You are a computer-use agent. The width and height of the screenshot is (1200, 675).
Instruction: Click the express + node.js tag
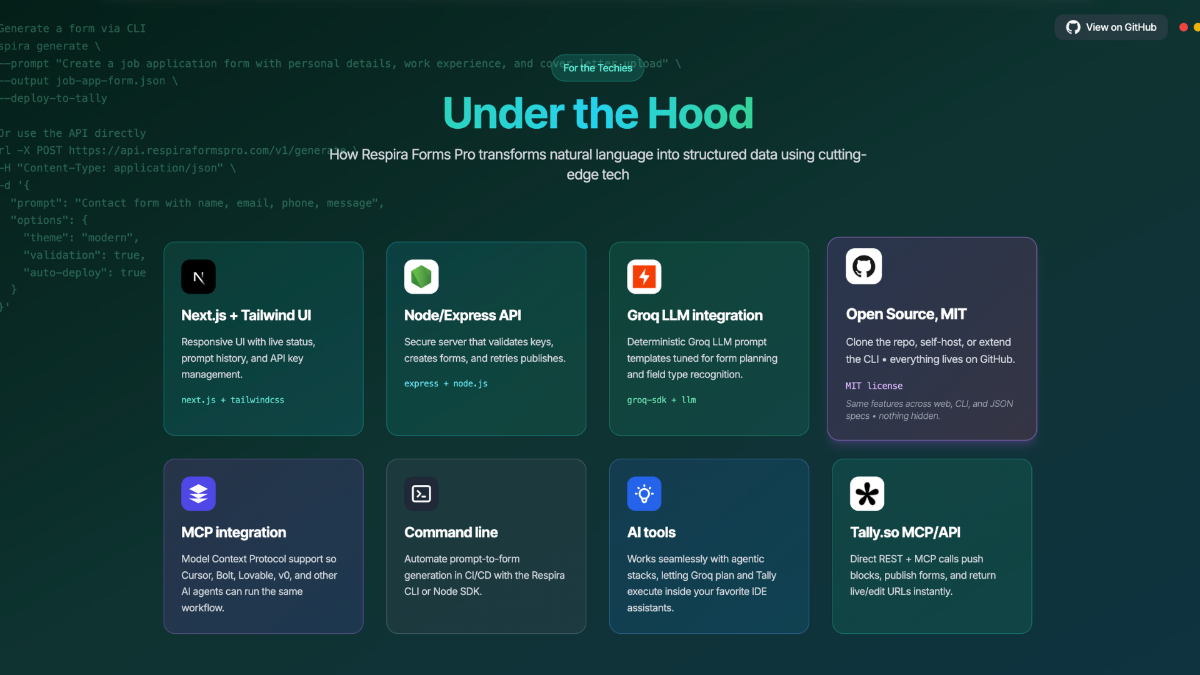click(446, 383)
